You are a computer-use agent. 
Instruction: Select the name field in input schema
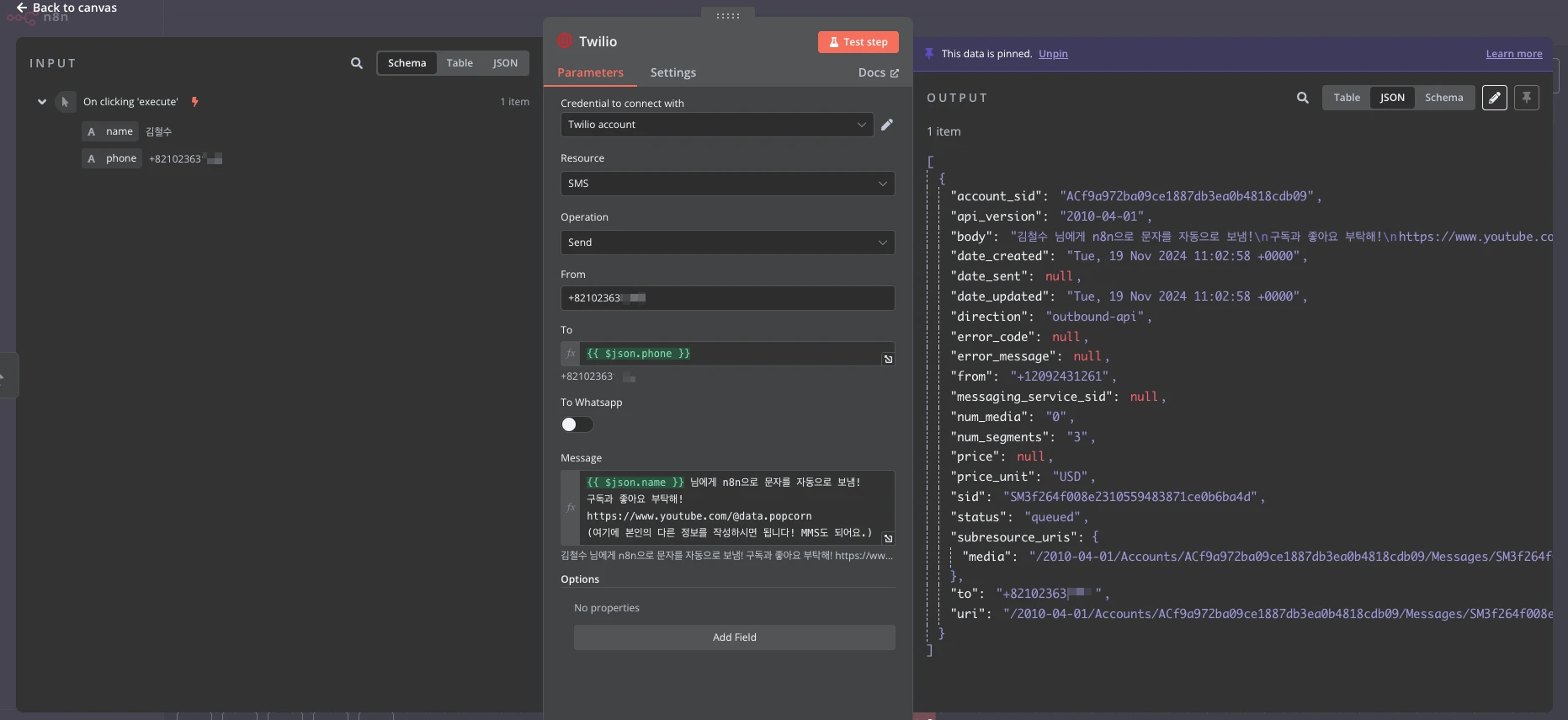110,131
